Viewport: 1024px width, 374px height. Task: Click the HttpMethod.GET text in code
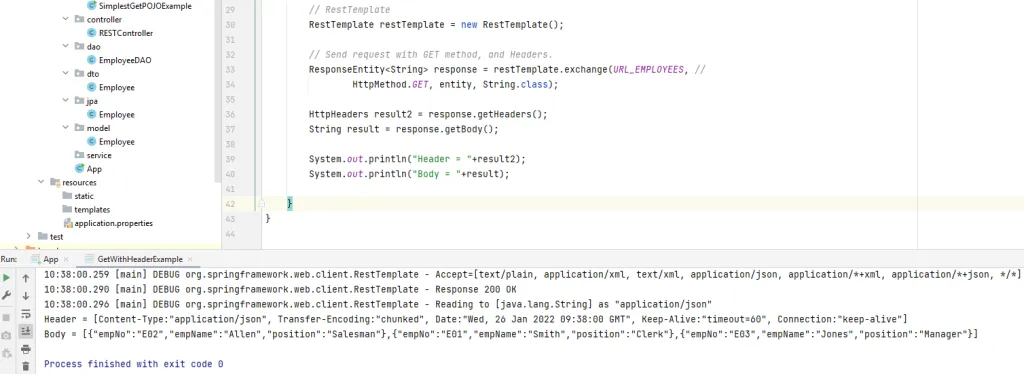click(390, 84)
